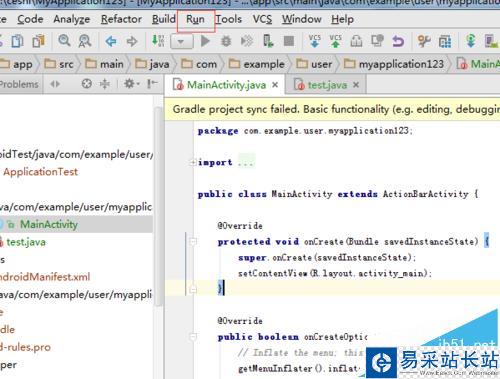Click the Stop square icon
This screenshot has height=379, width=500.
point(289,41)
